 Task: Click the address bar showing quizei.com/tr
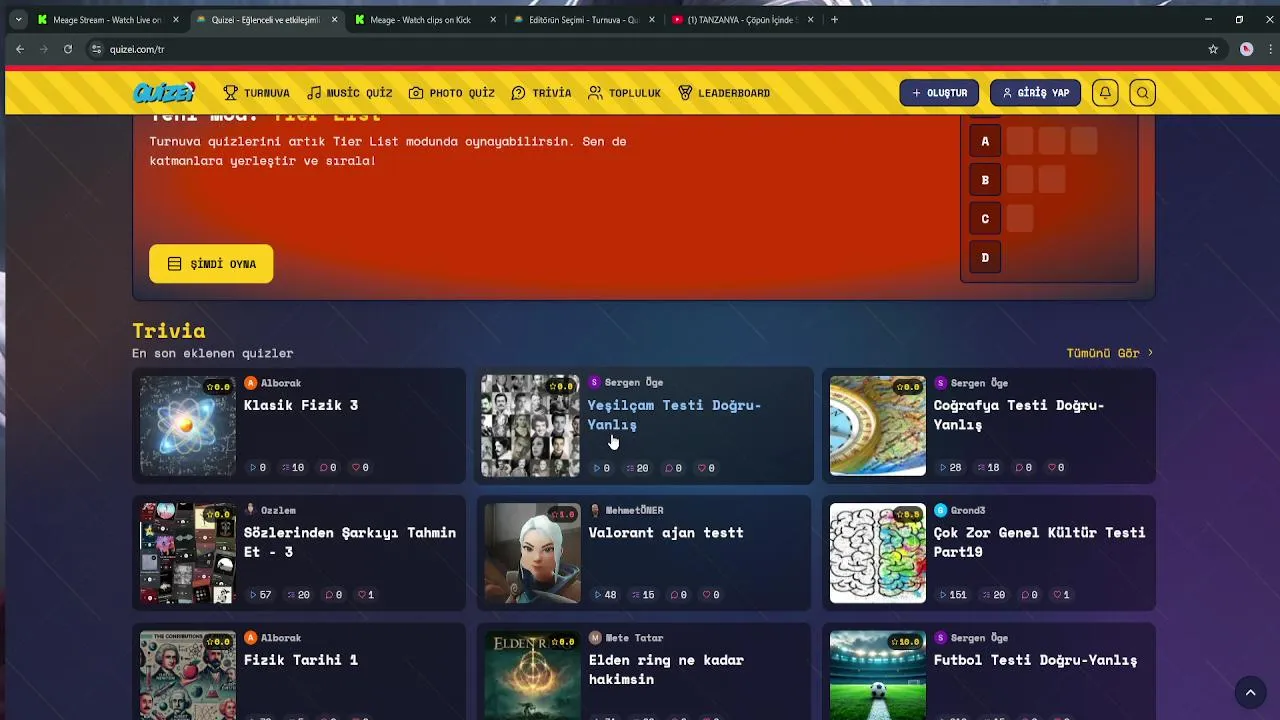640,49
